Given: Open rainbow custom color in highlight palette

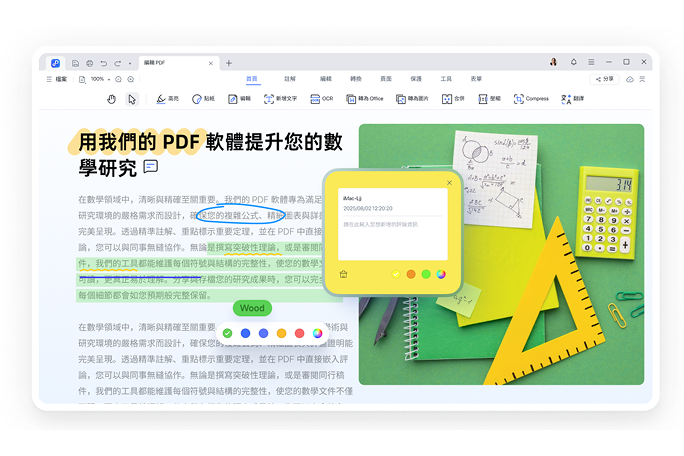Looking at the screenshot, I should pos(318,333).
